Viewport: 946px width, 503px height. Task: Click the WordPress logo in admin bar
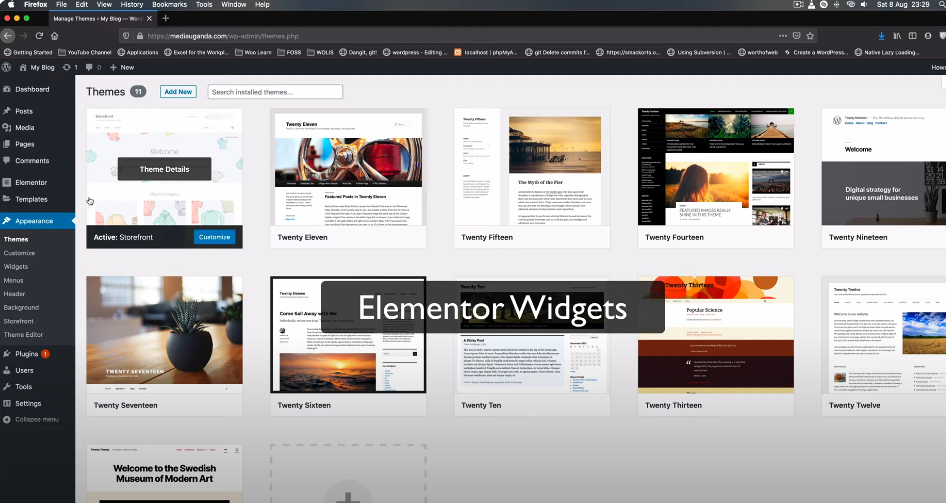[x=7, y=68]
